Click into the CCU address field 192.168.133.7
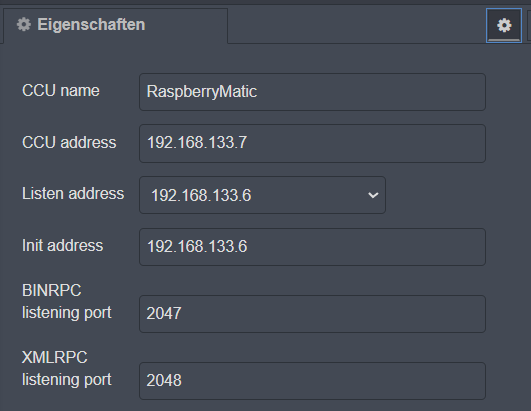Viewport: 531px width, 411px height. [312, 144]
